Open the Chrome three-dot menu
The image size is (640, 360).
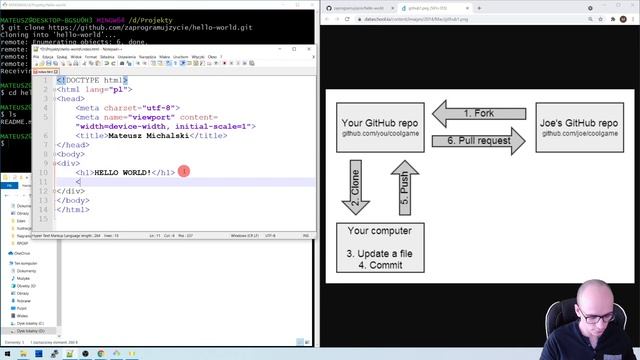tap(633, 19)
